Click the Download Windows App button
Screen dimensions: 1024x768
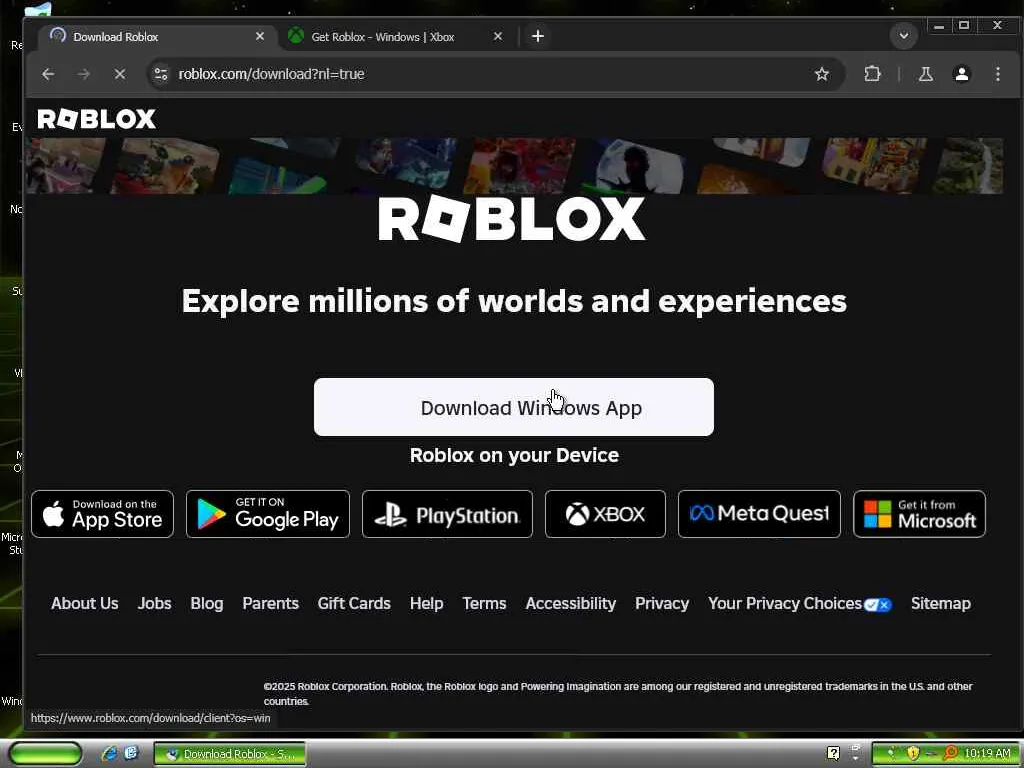tap(513, 407)
